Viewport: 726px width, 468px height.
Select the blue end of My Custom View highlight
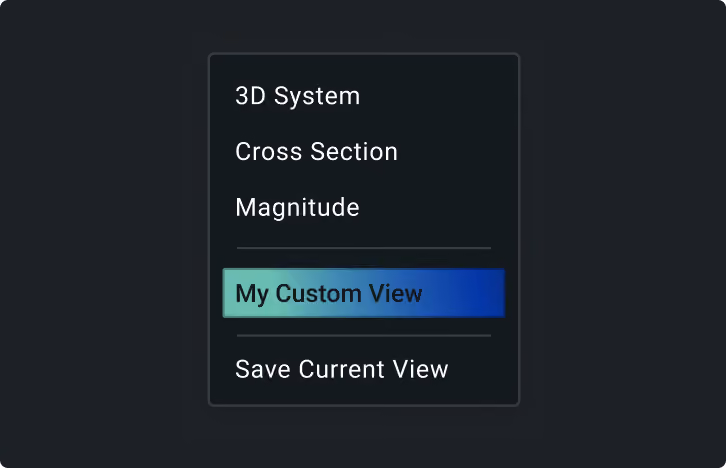click(486, 293)
